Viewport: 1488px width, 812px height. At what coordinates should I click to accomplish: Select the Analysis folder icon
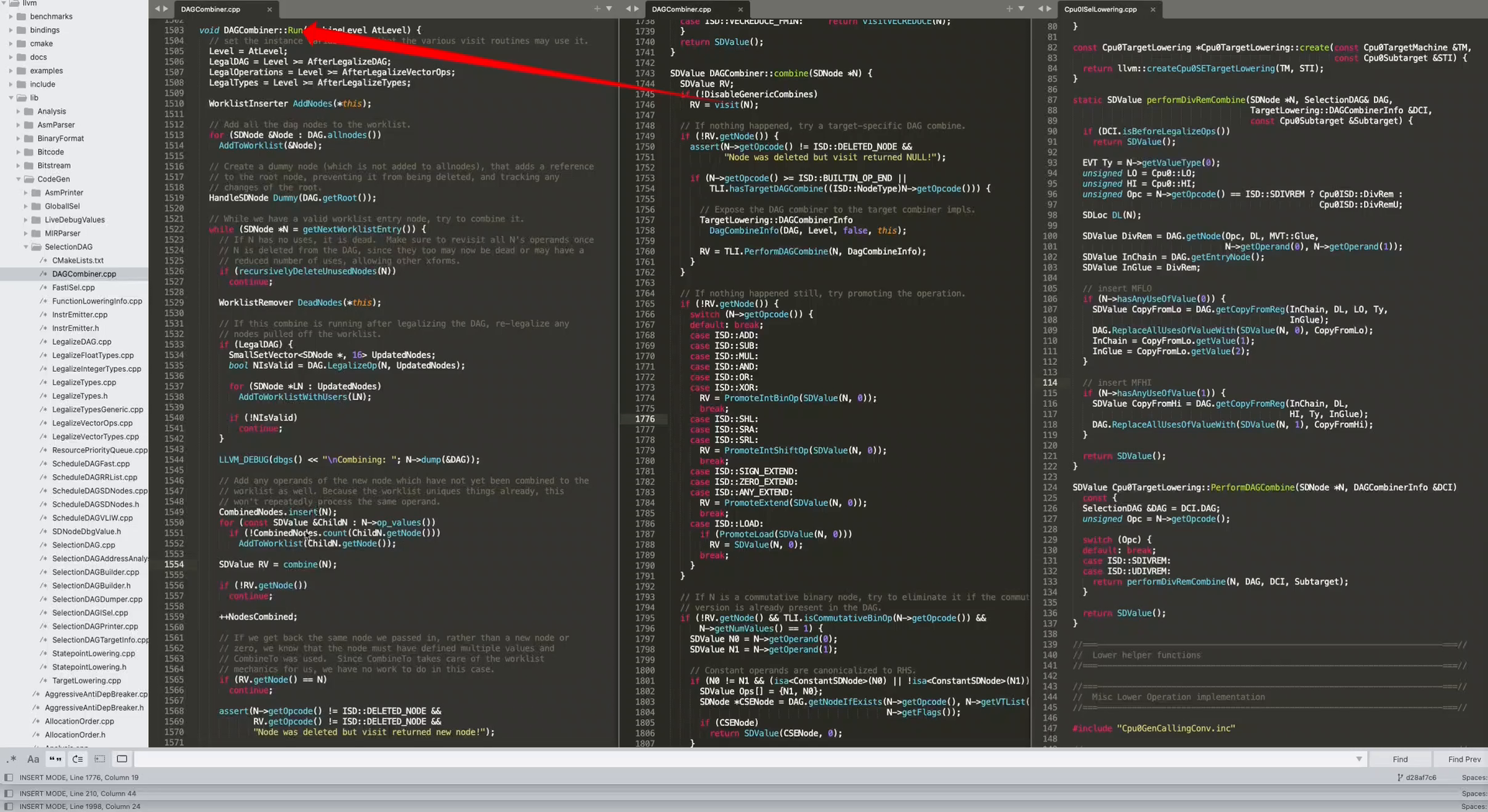pyautogui.click(x=29, y=112)
